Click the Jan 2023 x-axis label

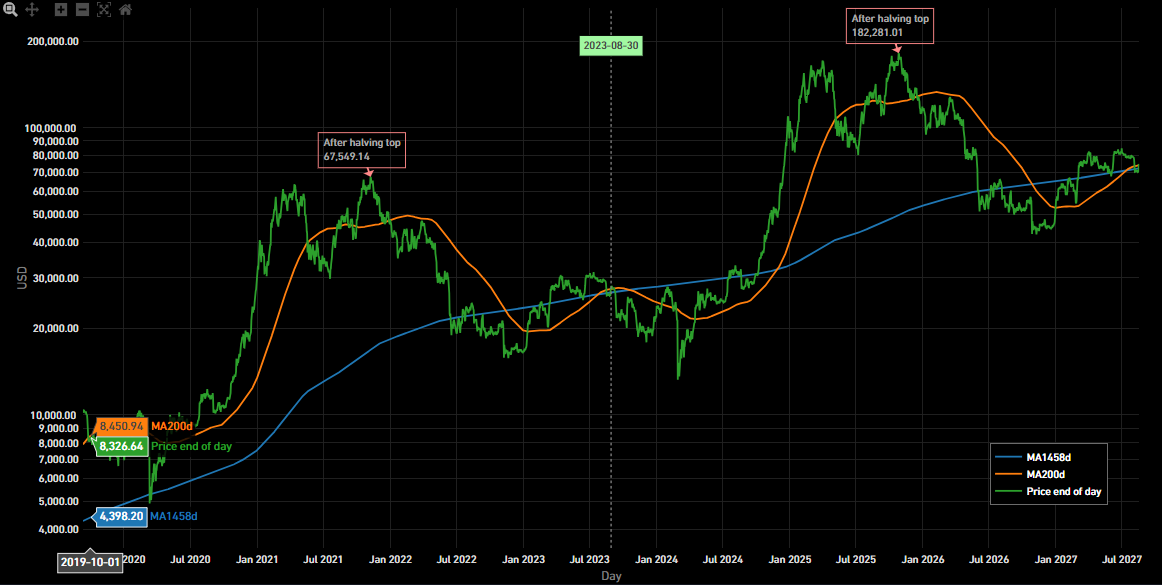(523, 560)
